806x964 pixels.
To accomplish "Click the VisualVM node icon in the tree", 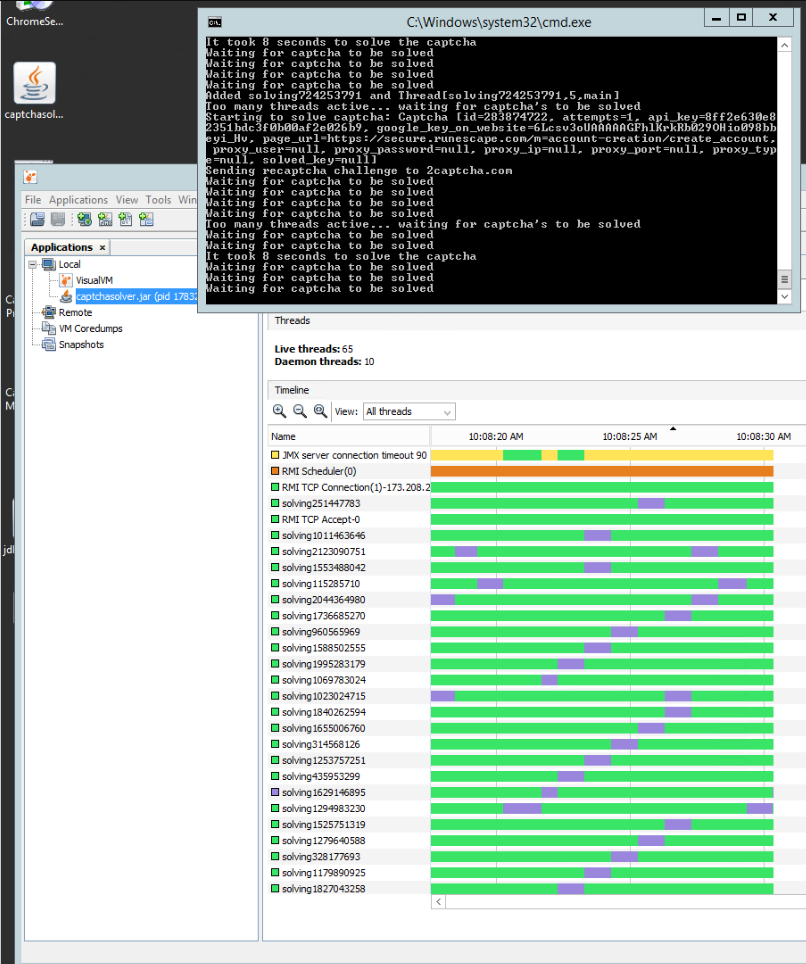I will coord(66,280).
